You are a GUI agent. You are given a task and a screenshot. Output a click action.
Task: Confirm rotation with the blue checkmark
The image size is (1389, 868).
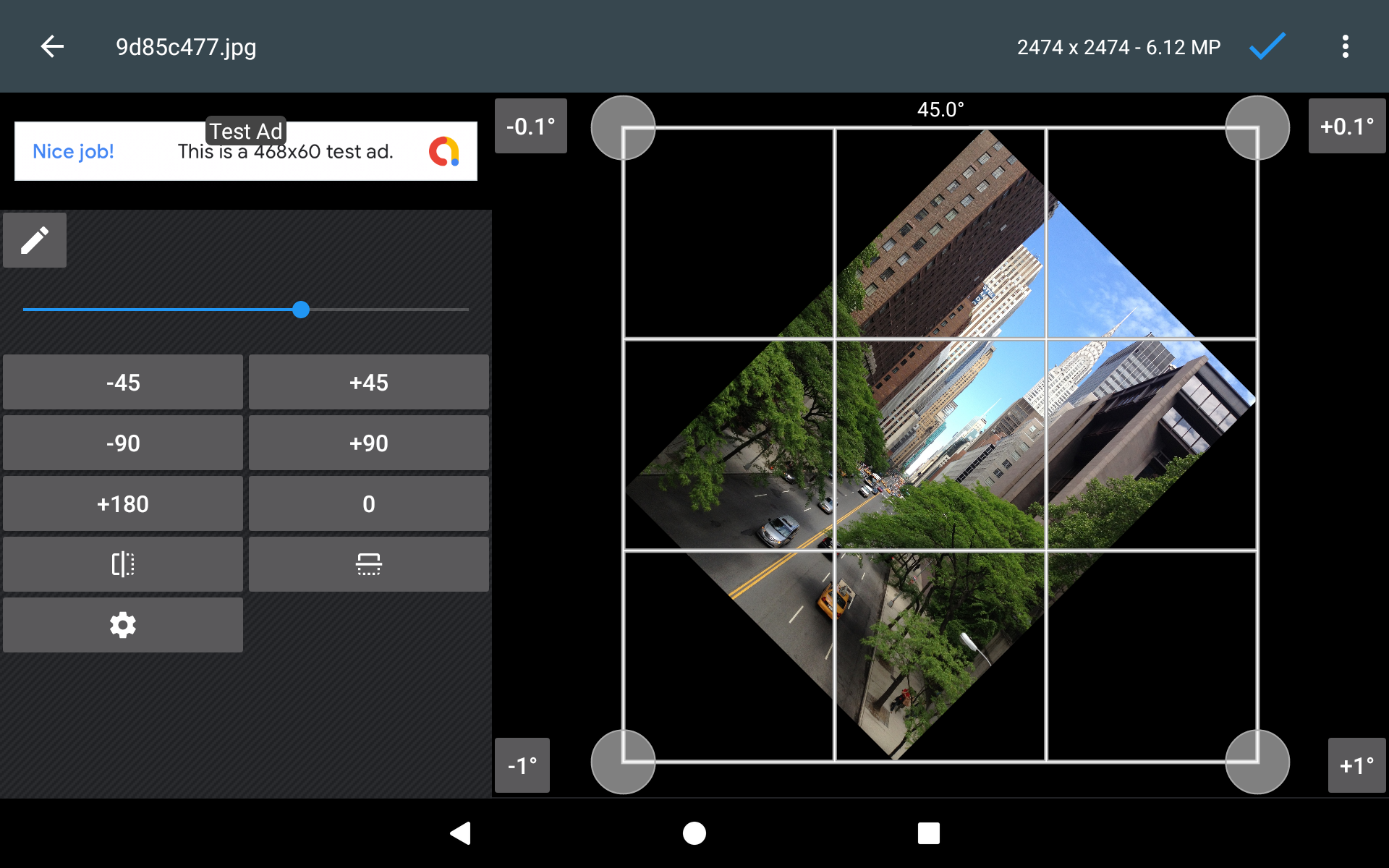coord(1267,47)
